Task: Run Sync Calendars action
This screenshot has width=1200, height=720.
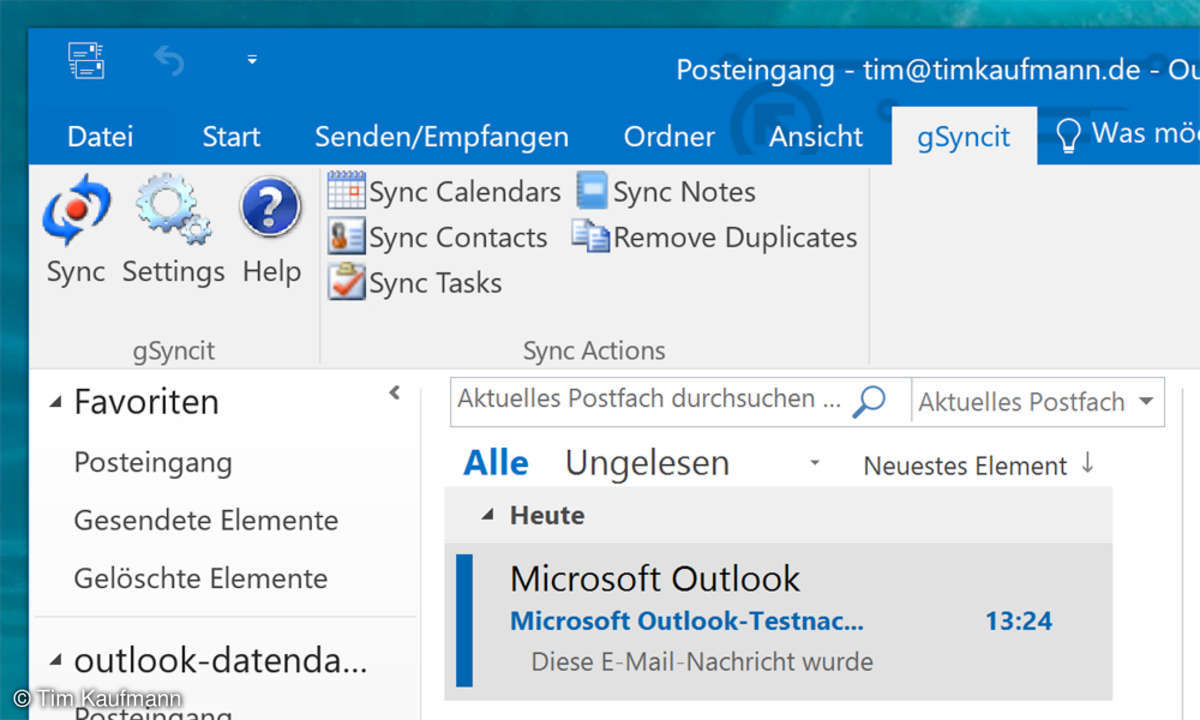Action: pos(445,191)
